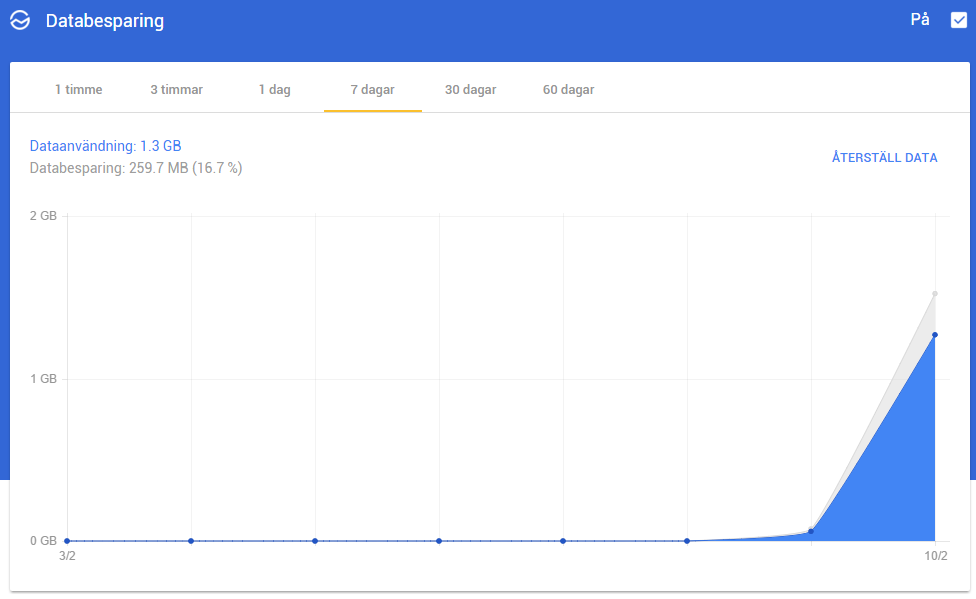Click Dataanvändning: 1.3 GB text
This screenshot has height=599, width=976.
tap(105, 146)
